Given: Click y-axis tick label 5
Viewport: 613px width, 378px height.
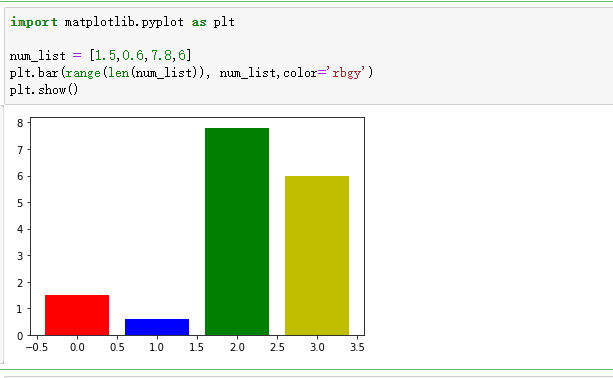Looking at the screenshot, I should tap(20, 203).
